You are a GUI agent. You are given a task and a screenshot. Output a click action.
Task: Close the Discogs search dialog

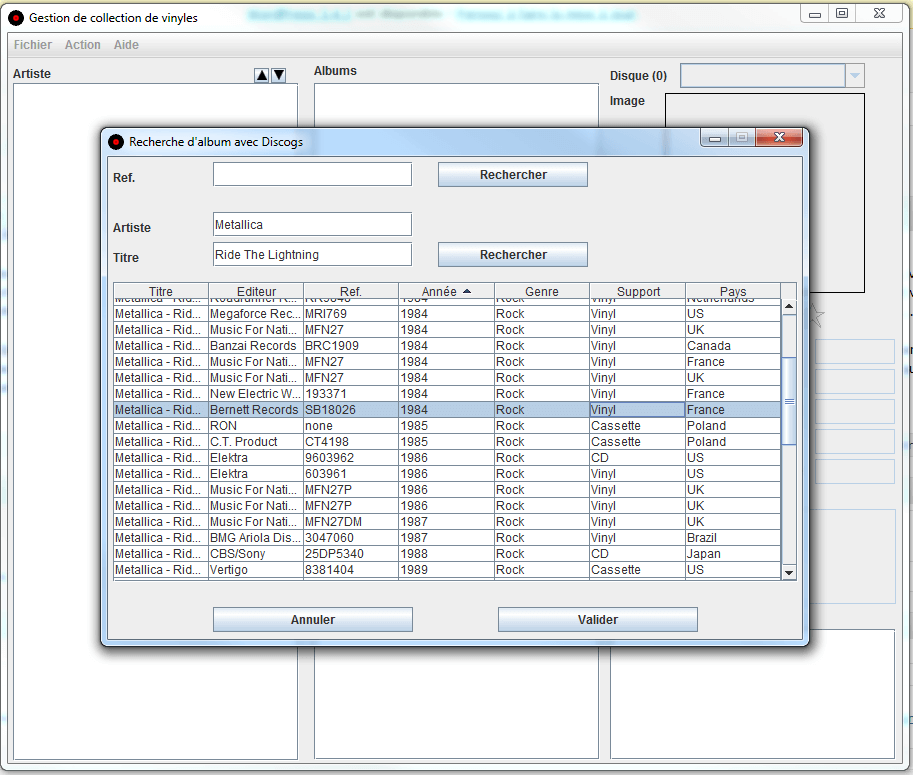pos(779,137)
